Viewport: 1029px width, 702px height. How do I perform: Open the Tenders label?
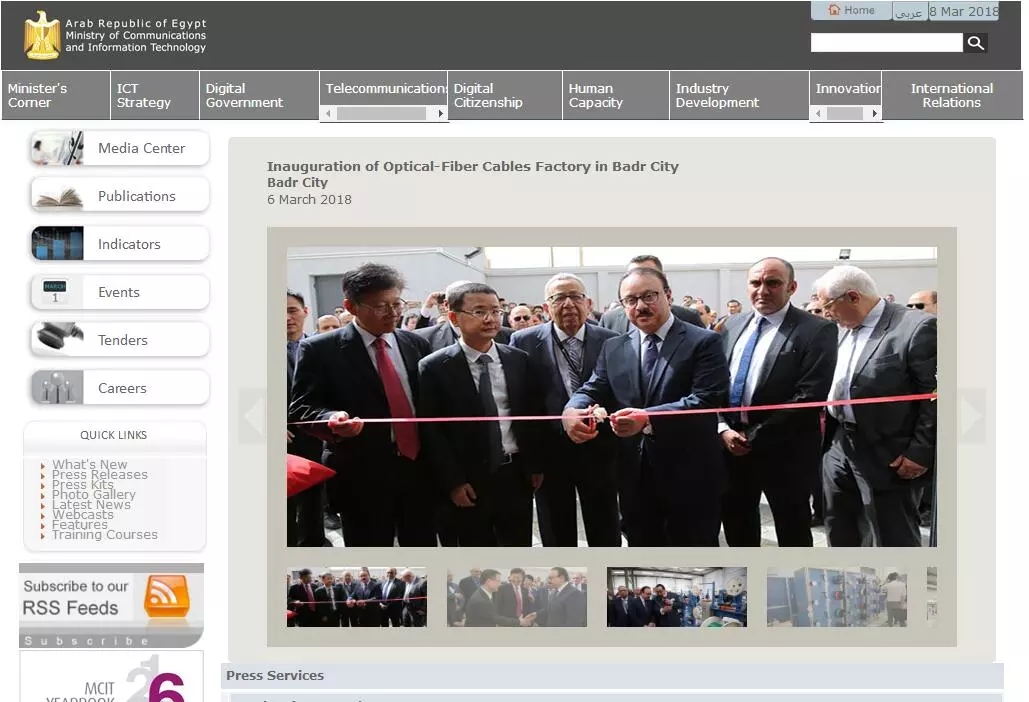click(123, 340)
